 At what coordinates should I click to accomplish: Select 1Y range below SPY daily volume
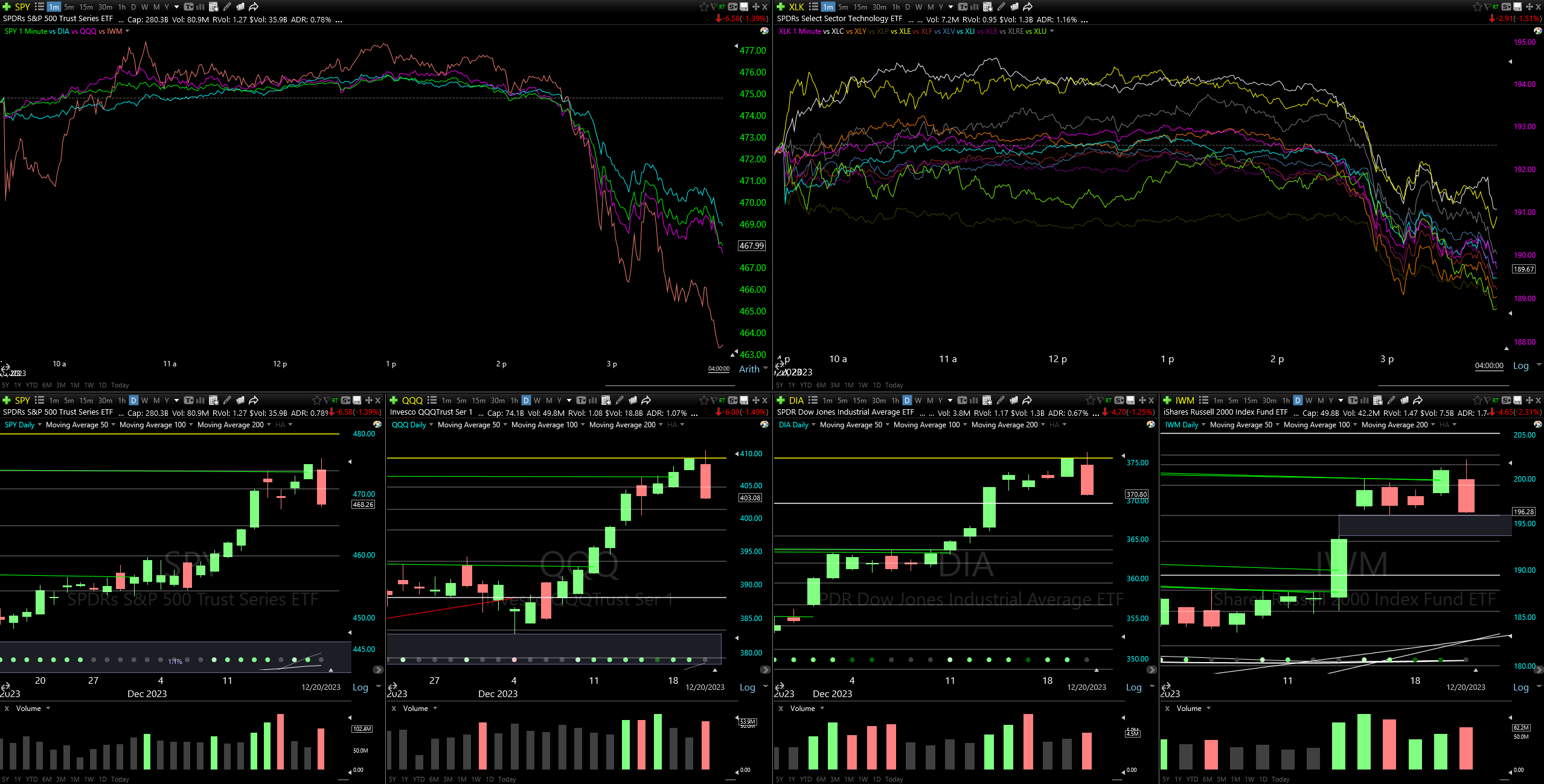point(18,779)
